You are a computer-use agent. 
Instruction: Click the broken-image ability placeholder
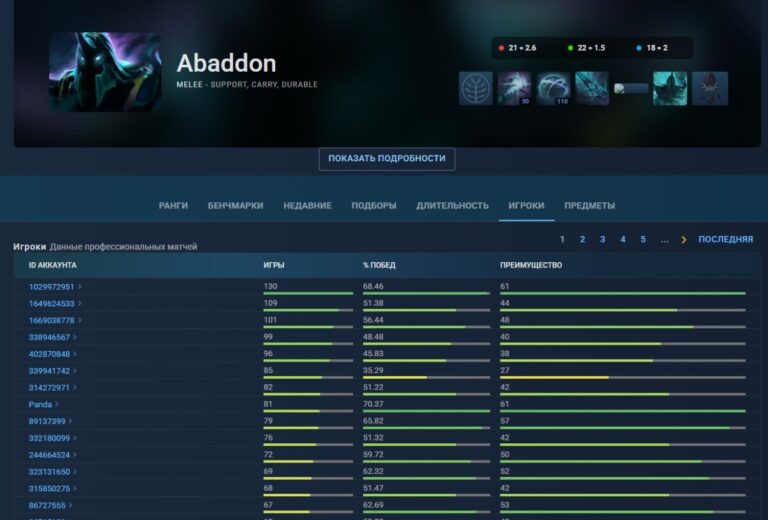pos(631,89)
